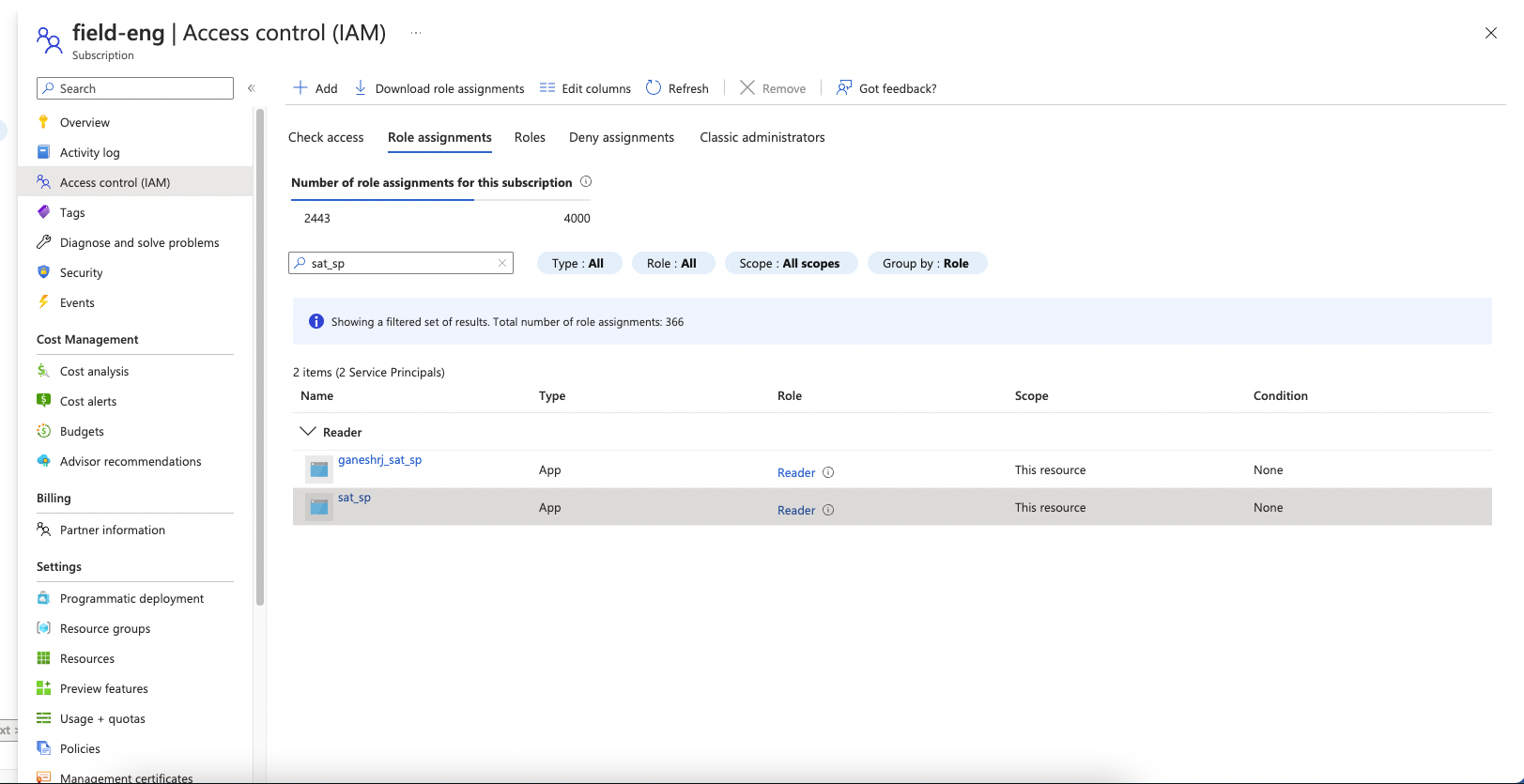The image size is (1524, 784).
Task: Click the Resource groups icon
Action: point(43,628)
